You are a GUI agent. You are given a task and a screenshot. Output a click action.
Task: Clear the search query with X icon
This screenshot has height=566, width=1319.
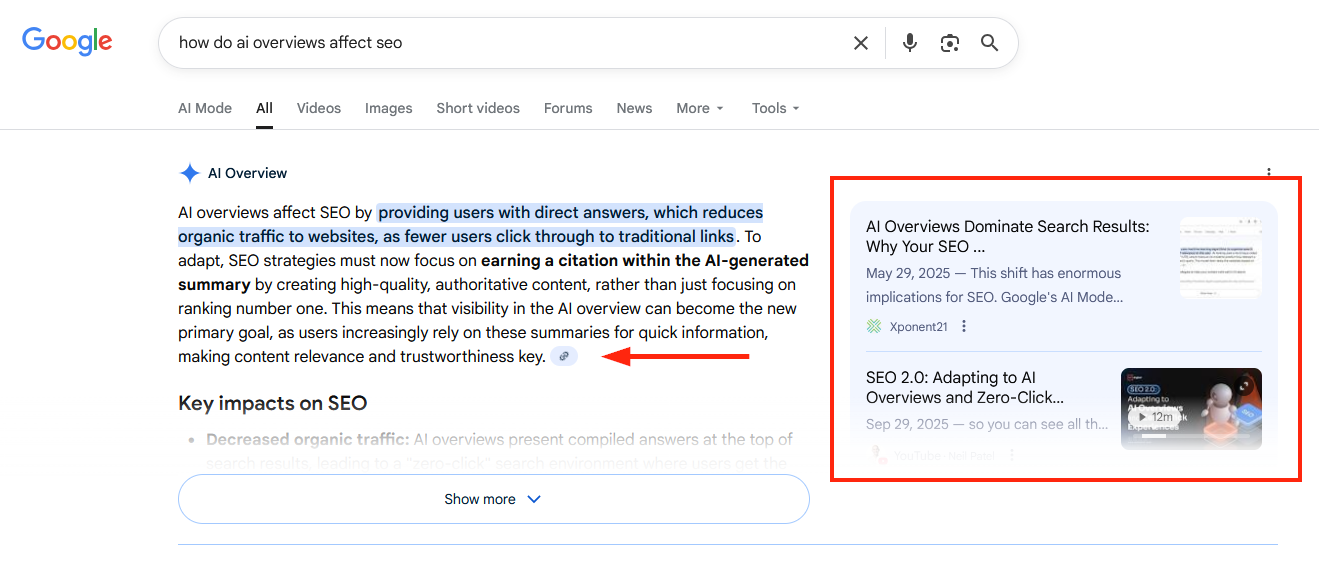point(860,43)
